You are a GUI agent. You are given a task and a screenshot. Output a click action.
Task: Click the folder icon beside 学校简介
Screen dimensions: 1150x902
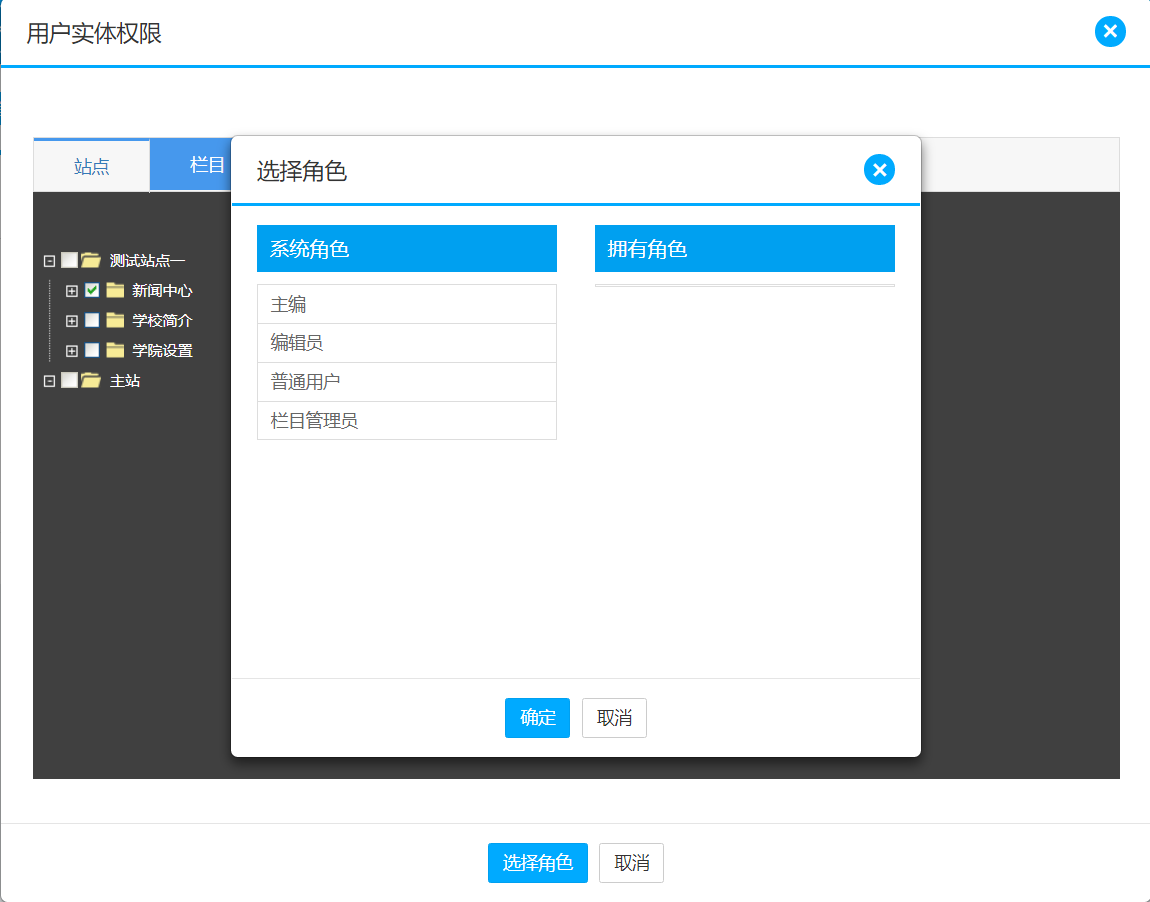[x=115, y=321]
